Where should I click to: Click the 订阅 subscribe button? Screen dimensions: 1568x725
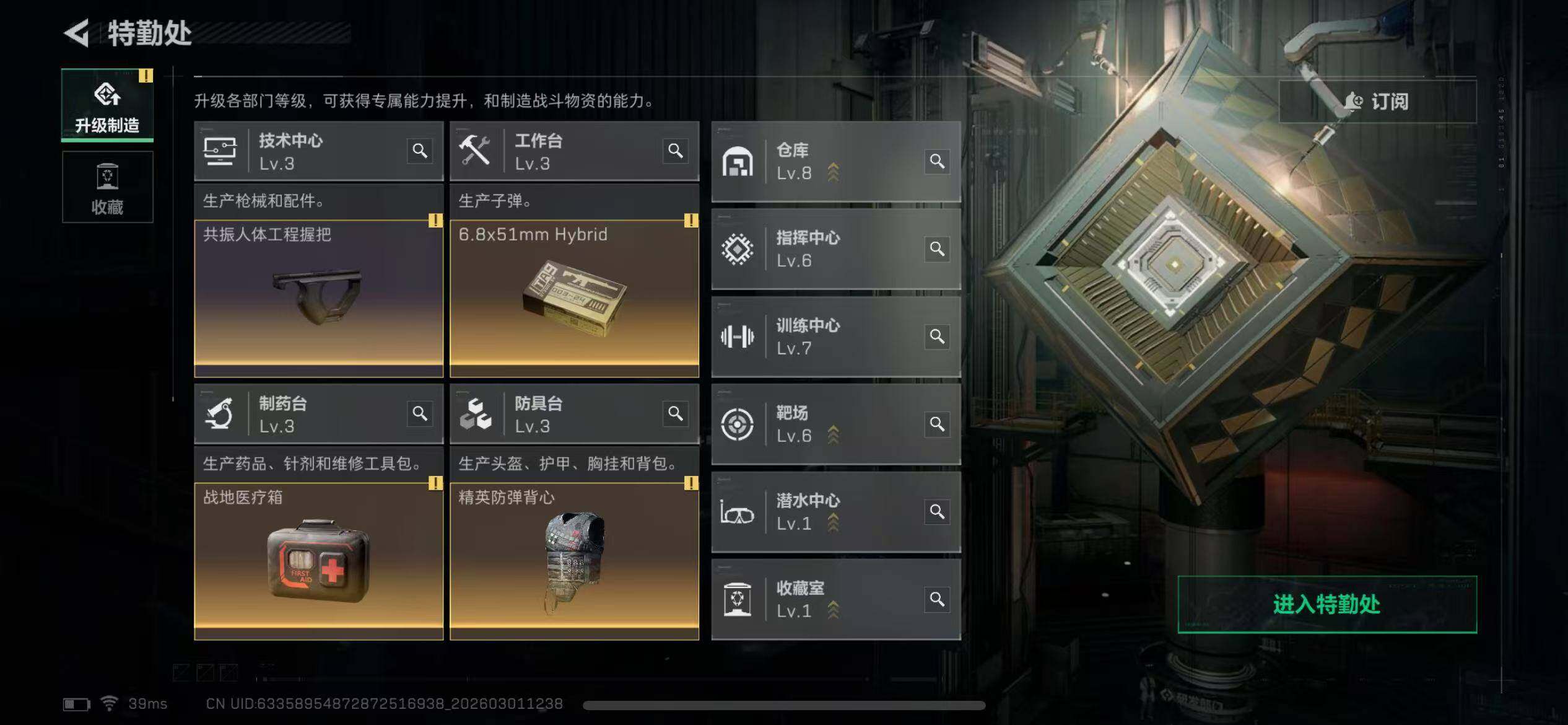[x=1377, y=101]
